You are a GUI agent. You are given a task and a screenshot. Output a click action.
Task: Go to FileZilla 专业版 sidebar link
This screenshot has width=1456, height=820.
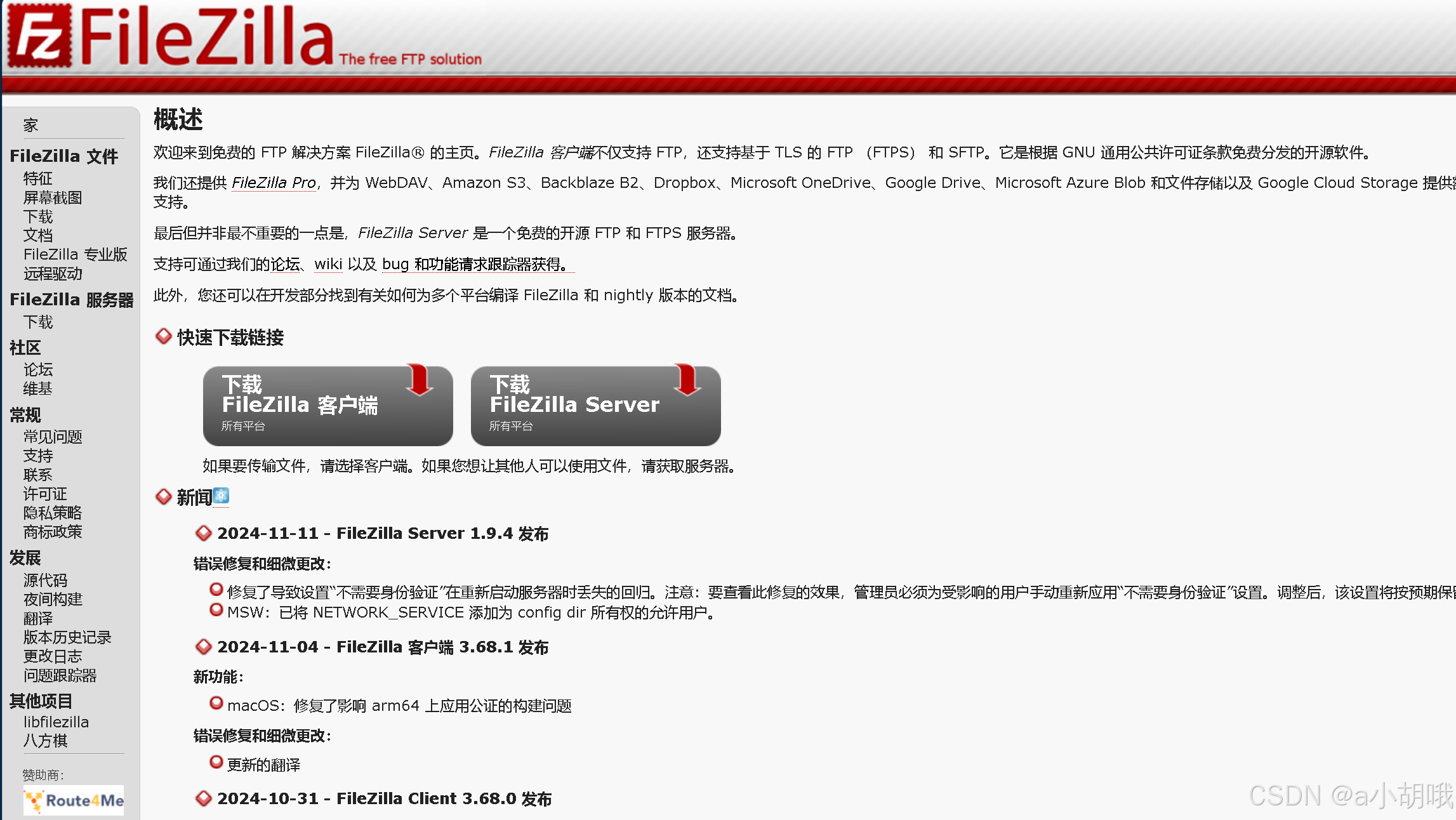point(76,255)
